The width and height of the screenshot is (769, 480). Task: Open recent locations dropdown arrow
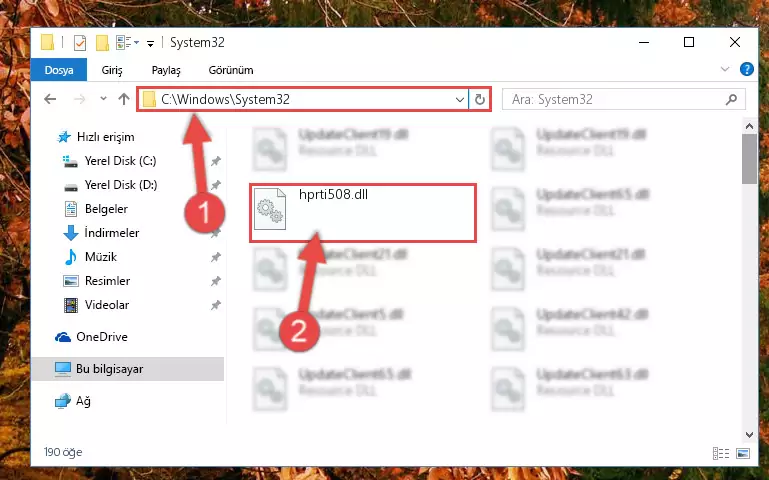[x=103, y=99]
